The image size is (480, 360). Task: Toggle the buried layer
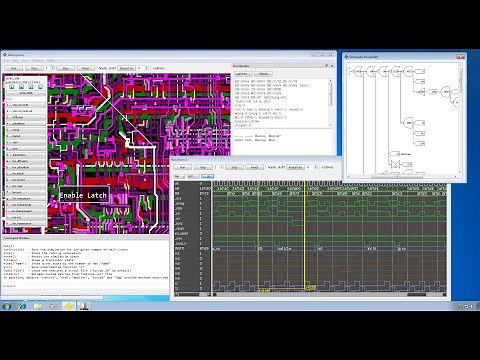click(26, 136)
